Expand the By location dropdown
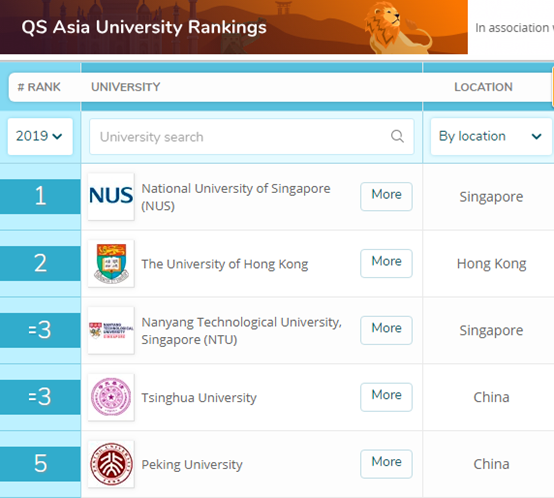 click(x=491, y=136)
